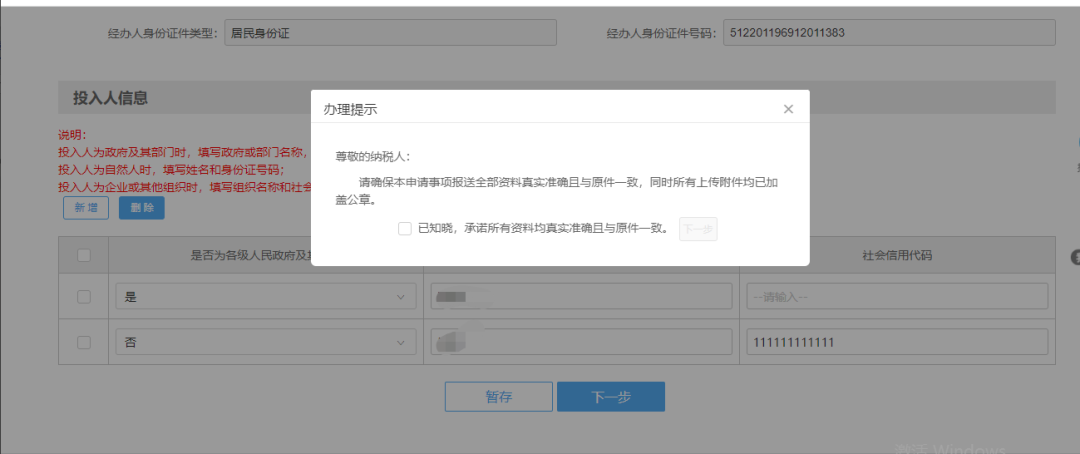Image resolution: width=1080 pixels, height=454 pixels.
Task: Click the chevron arrow of the 是 dropdown
Action: (x=402, y=297)
